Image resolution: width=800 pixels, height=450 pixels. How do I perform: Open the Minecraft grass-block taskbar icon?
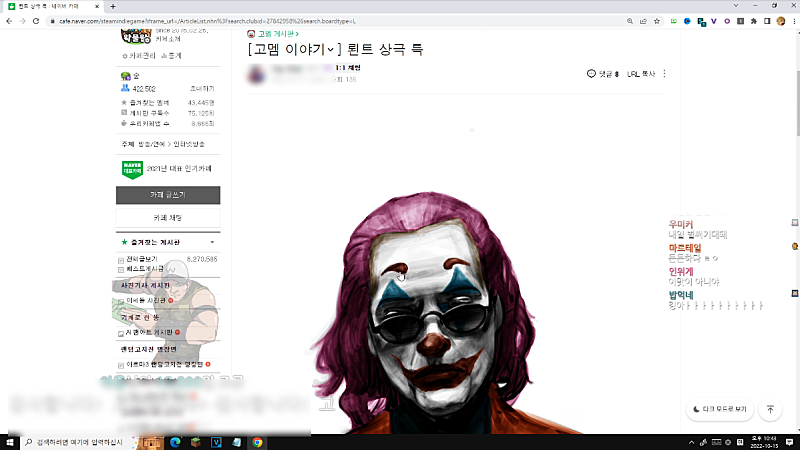click(196, 442)
